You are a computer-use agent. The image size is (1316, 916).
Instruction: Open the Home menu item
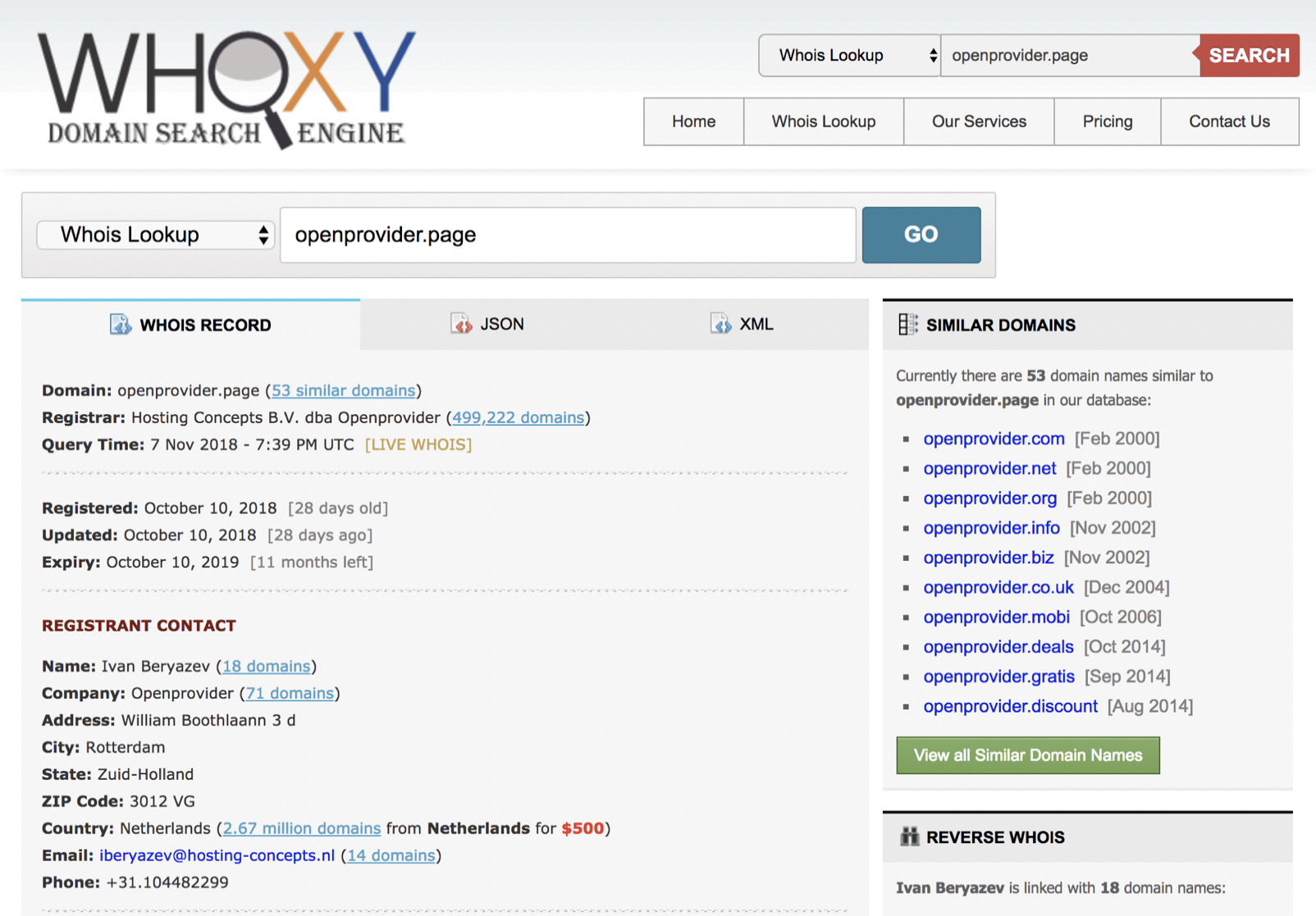[x=693, y=121]
